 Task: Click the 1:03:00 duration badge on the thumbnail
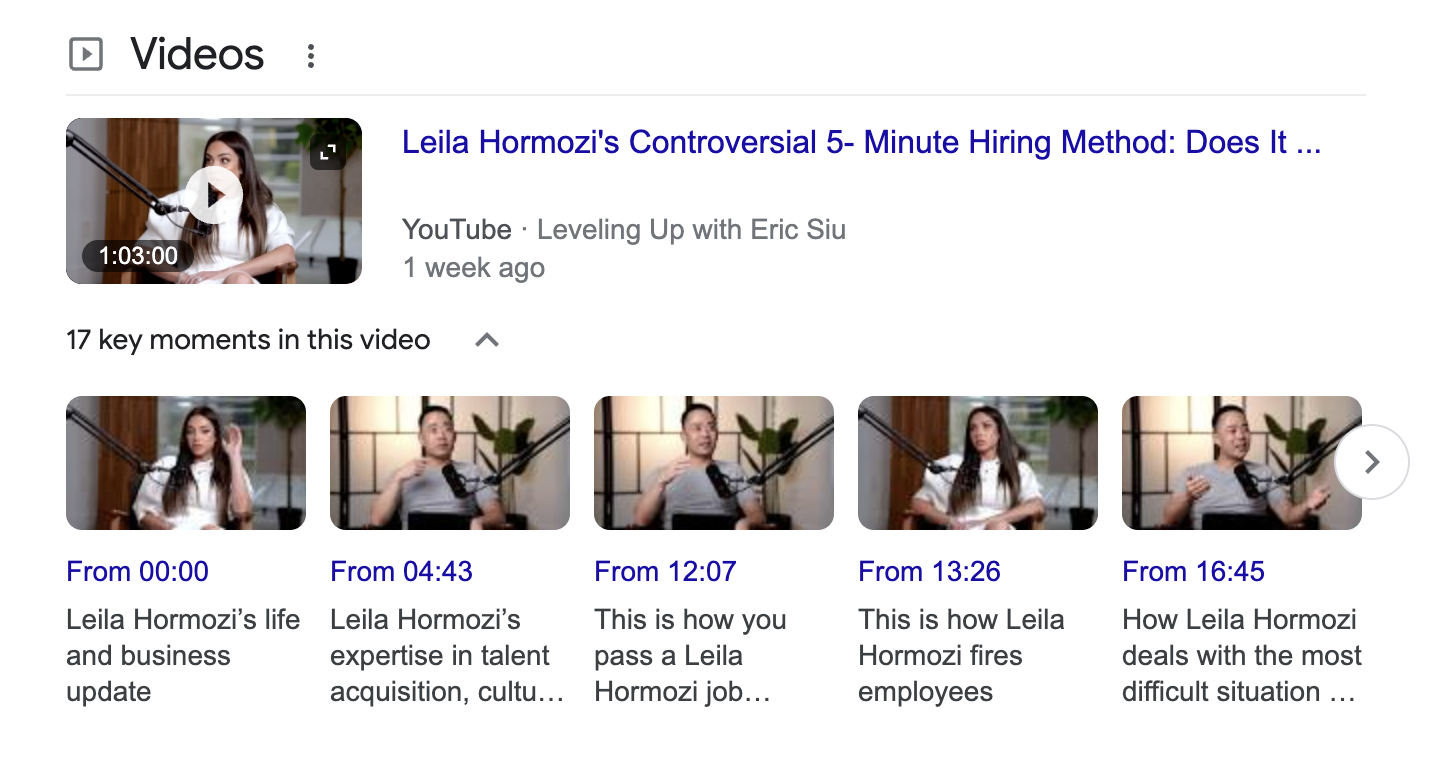pos(138,256)
